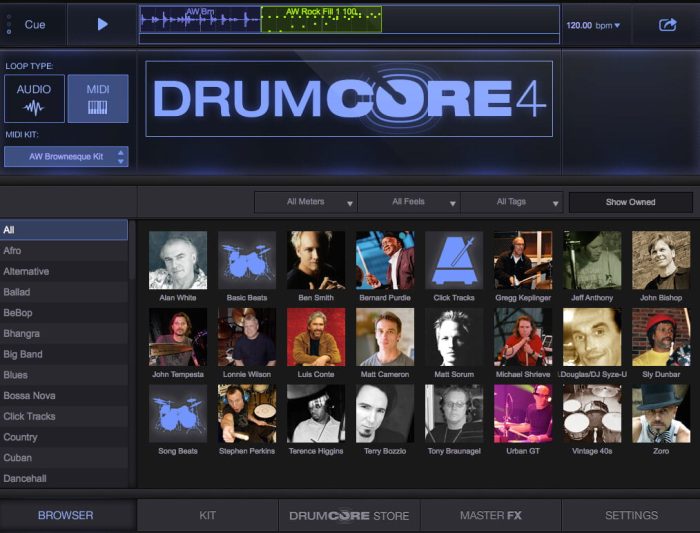Open the Luis Conte drummer pack
Viewport: 700px width, 533px height.
tap(316, 337)
